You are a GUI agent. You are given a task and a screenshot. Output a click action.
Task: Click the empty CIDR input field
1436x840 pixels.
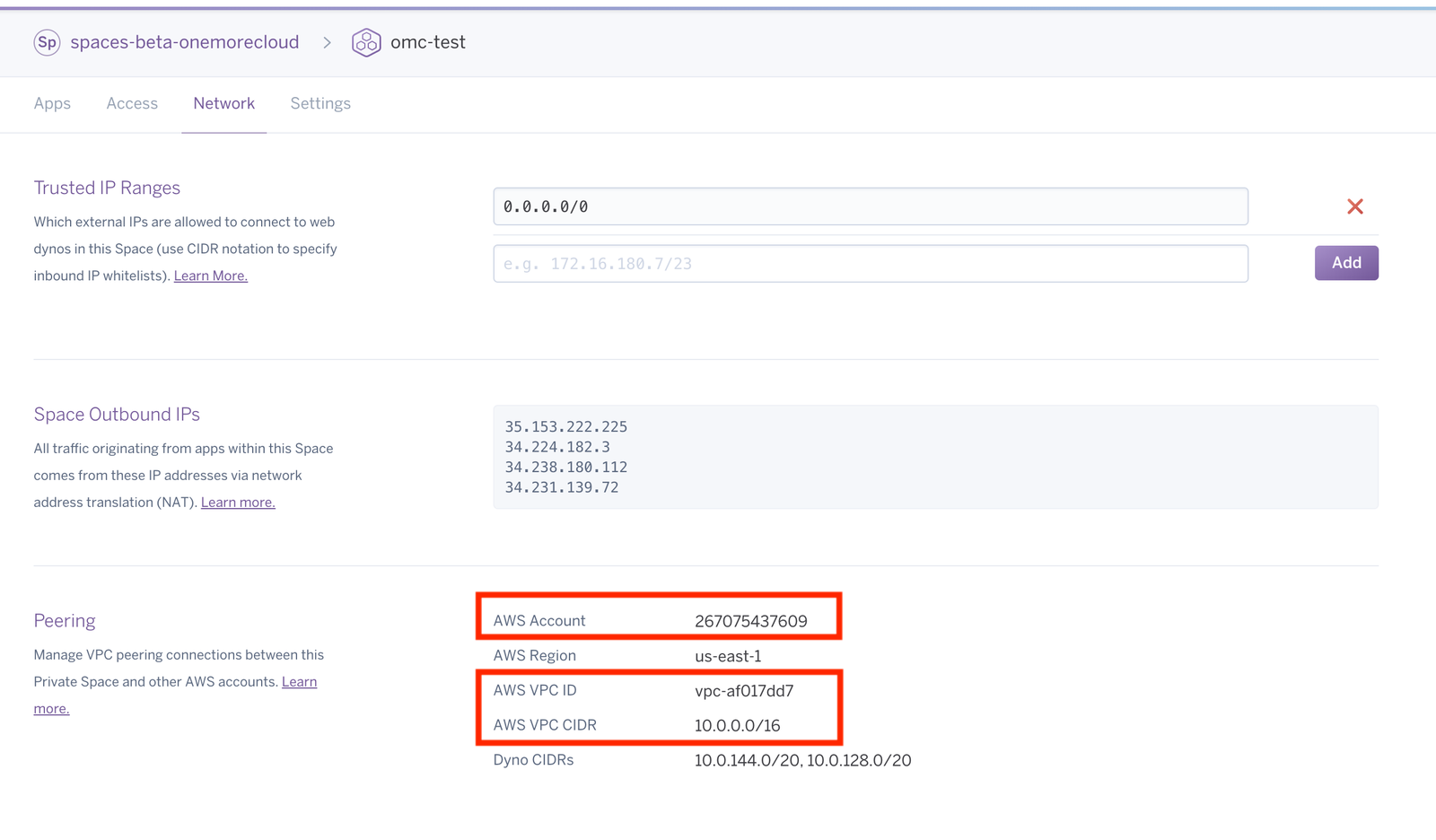[x=870, y=263]
